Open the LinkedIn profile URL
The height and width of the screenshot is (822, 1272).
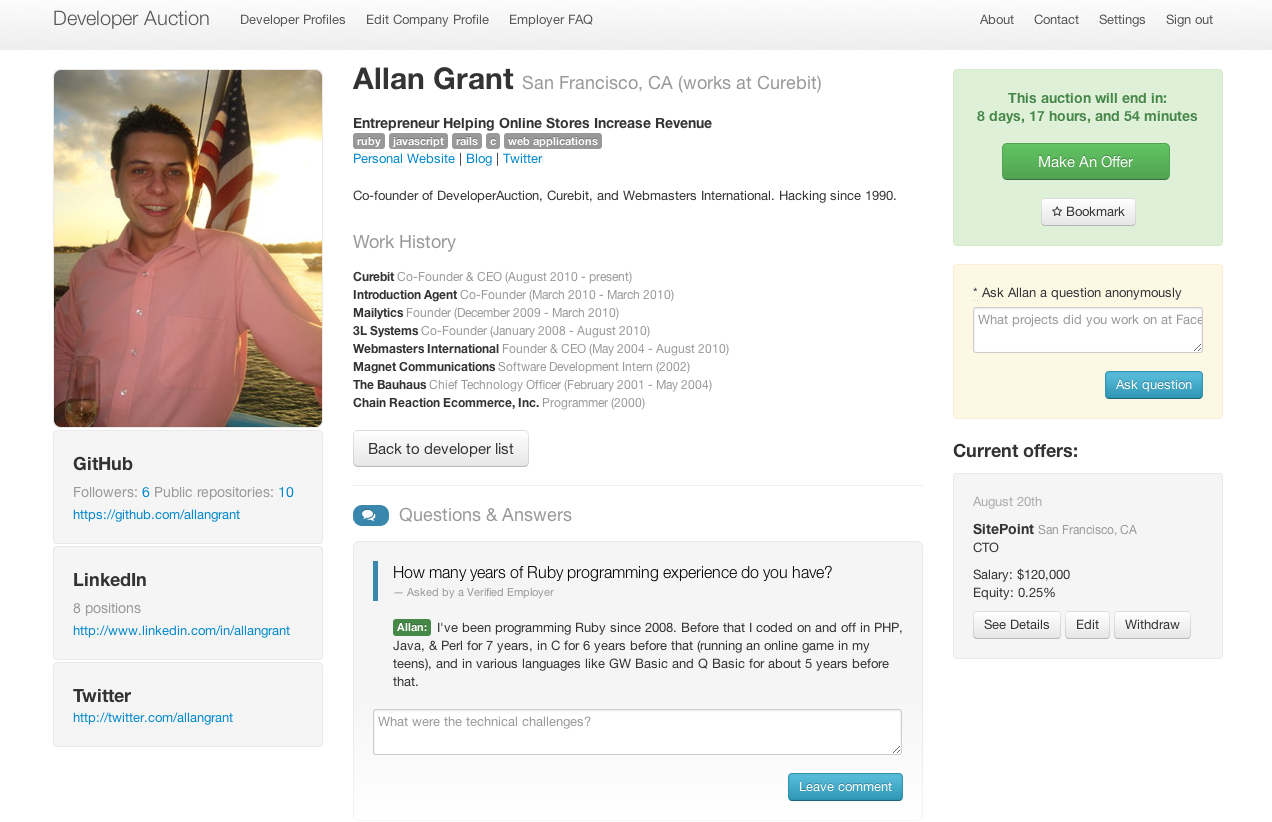coord(181,631)
